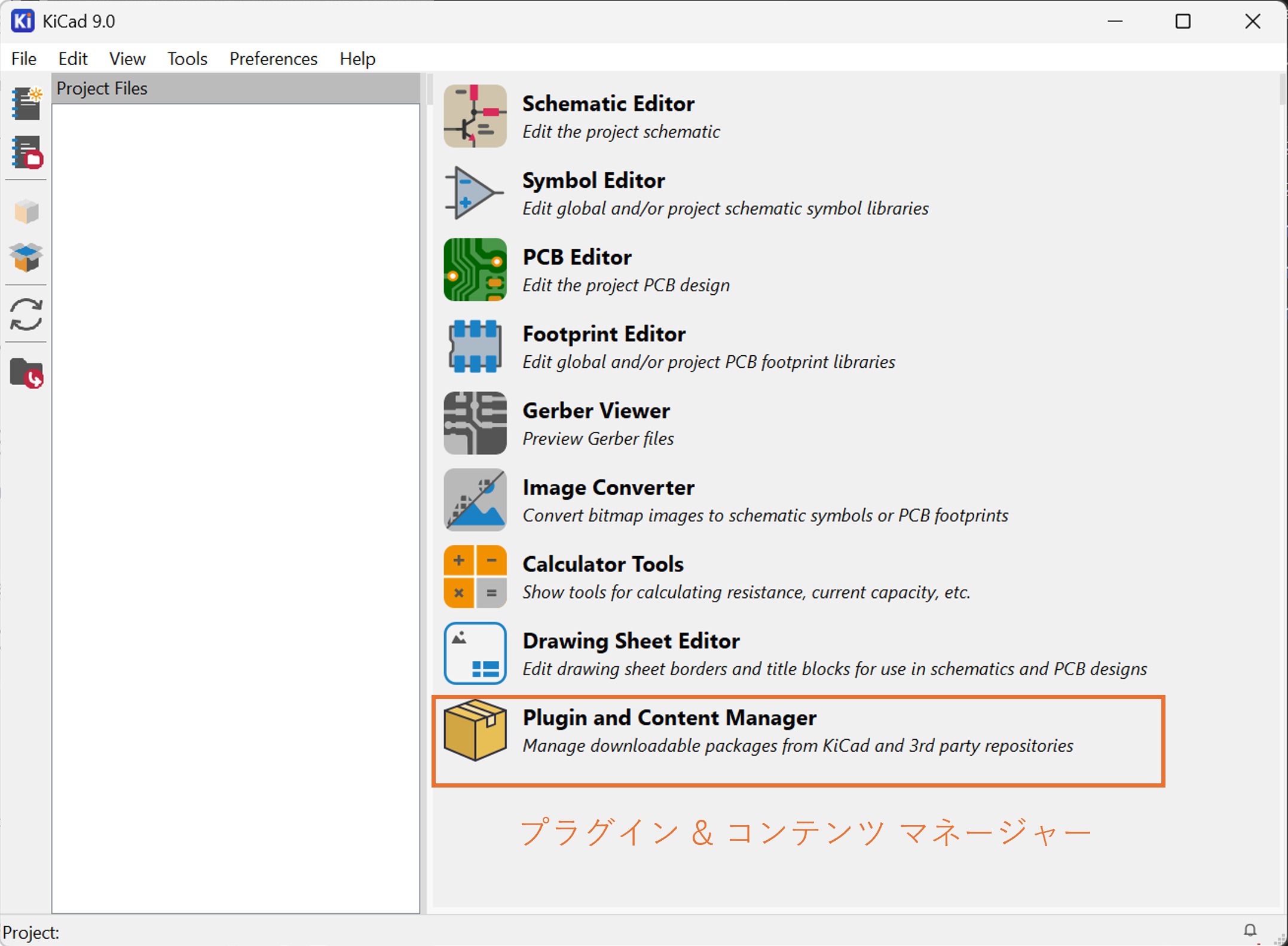Click the Image Converter title text

click(608, 487)
